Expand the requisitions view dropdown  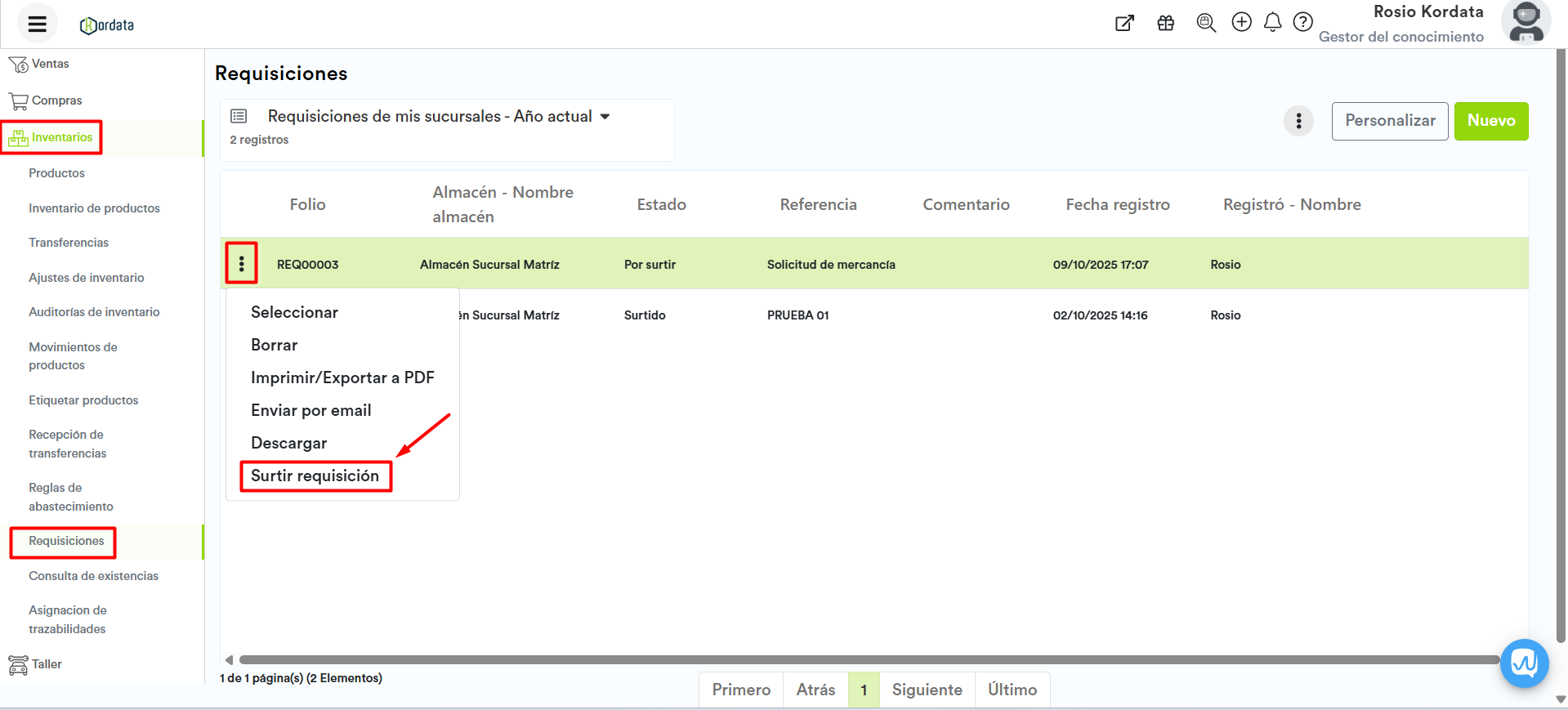pos(605,117)
